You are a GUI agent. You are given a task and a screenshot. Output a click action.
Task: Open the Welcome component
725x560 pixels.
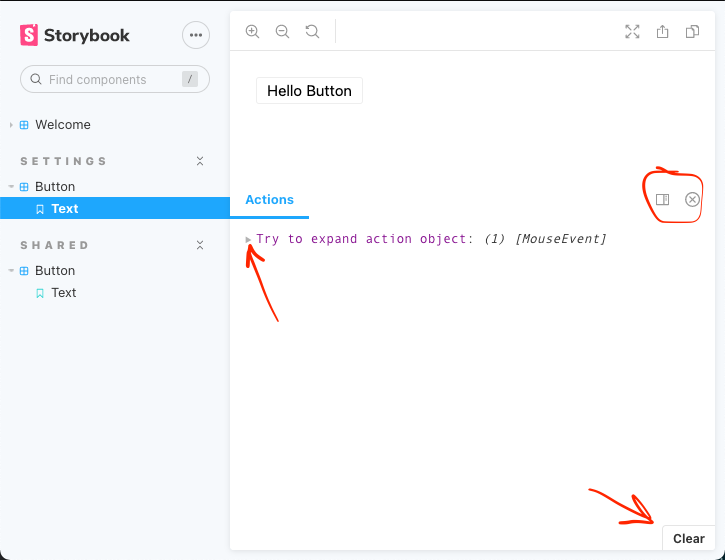coord(63,125)
